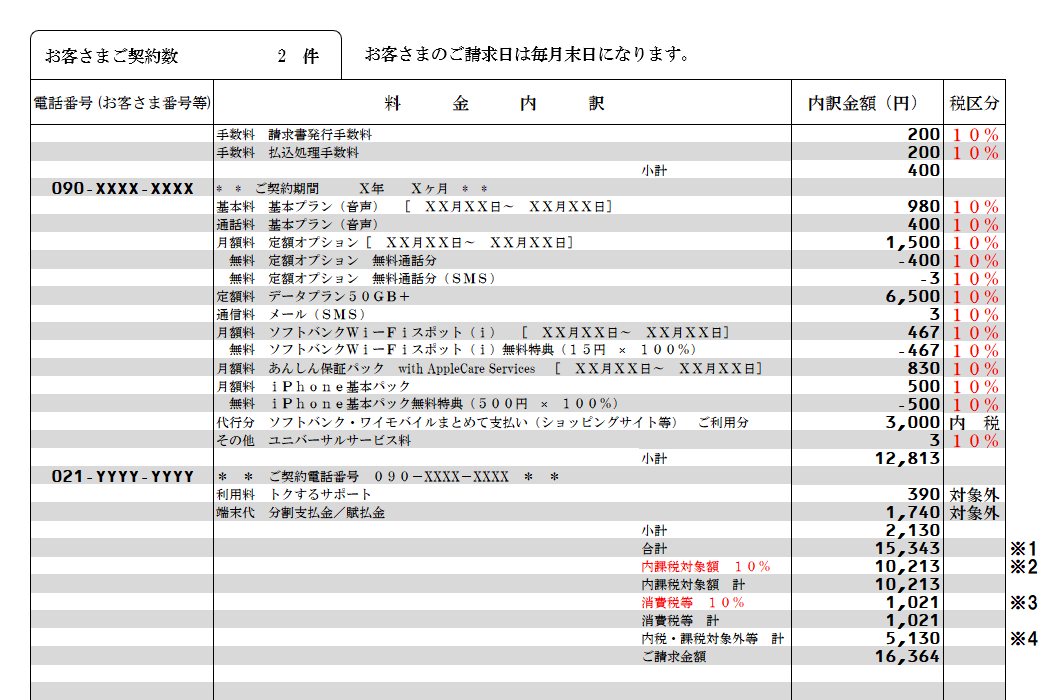Image resolution: width=1060 pixels, height=700 pixels.
Task: Select 月額料 ソフトバンクWi-Fiスポット(i) row
Action: (x=473, y=332)
